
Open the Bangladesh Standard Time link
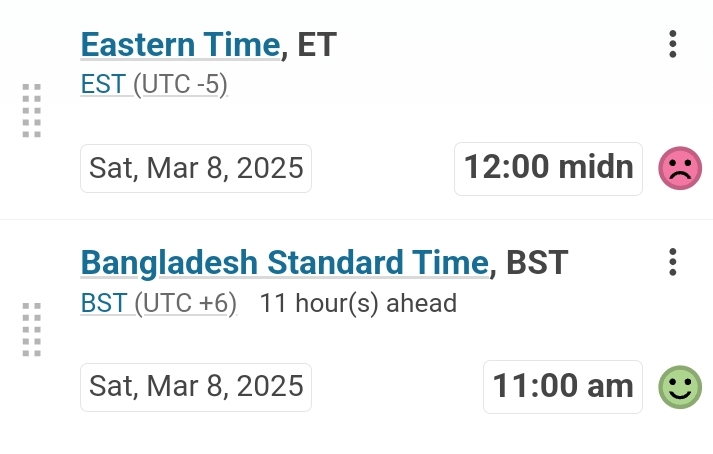click(285, 262)
